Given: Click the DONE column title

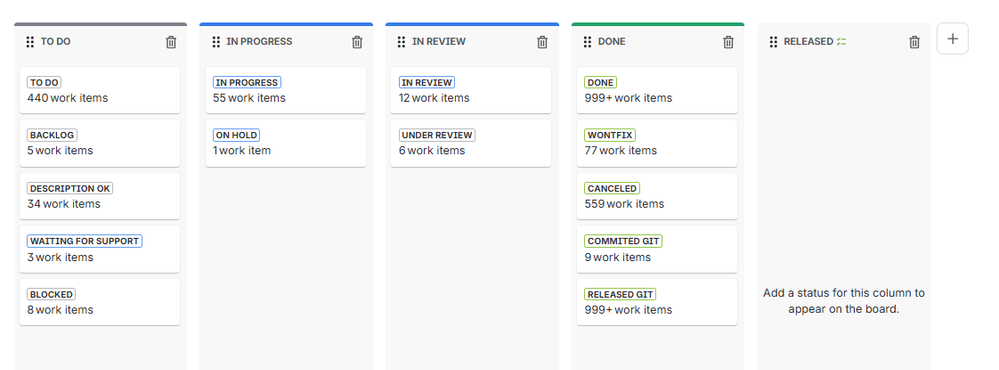Looking at the screenshot, I should pyautogui.click(x=612, y=41).
